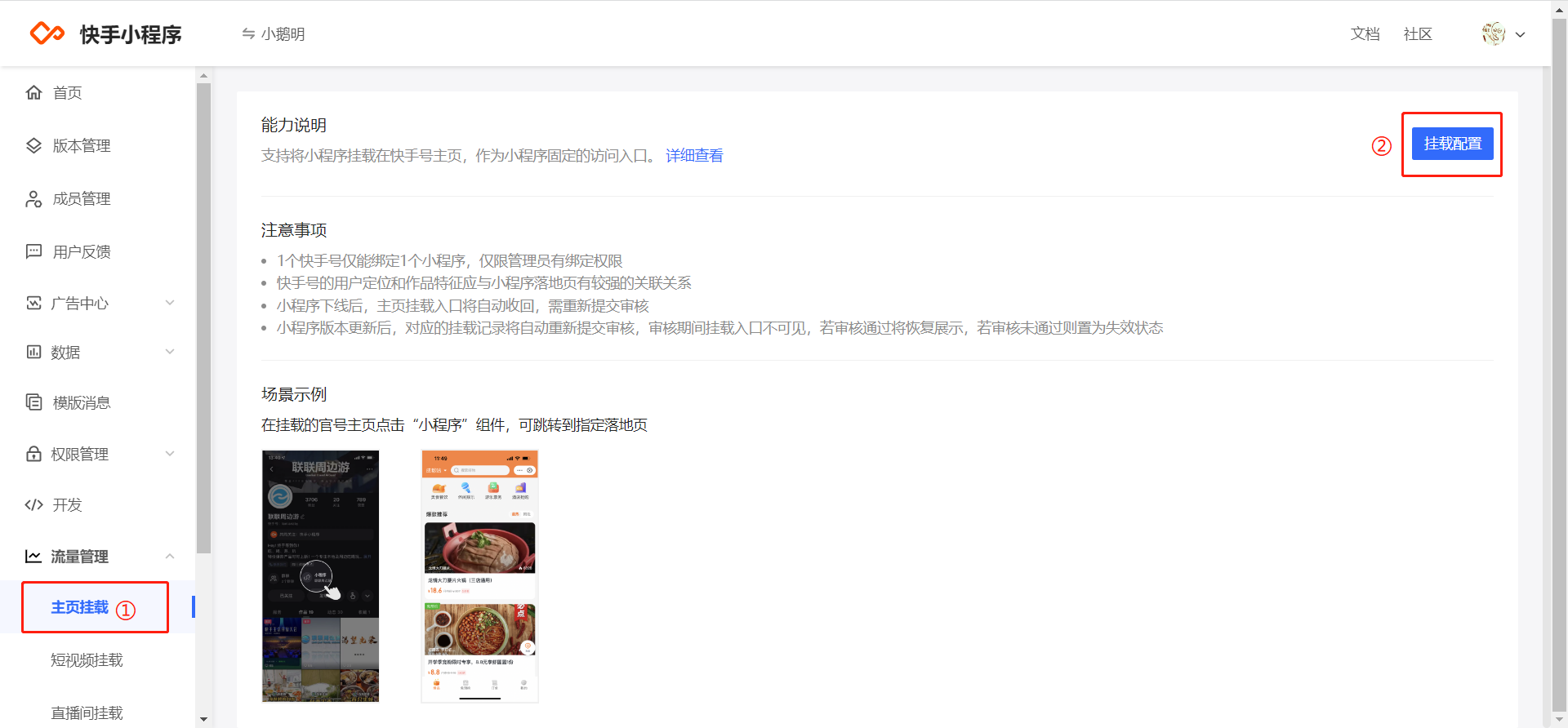Open 模版消息 menu item

click(x=82, y=403)
